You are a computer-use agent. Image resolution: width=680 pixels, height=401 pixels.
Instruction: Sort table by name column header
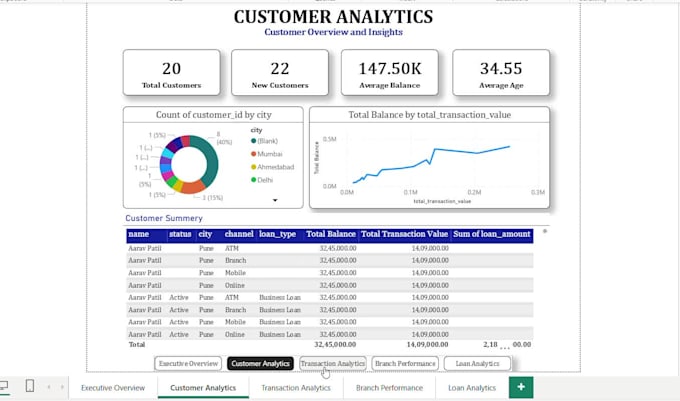(x=139, y=234)
